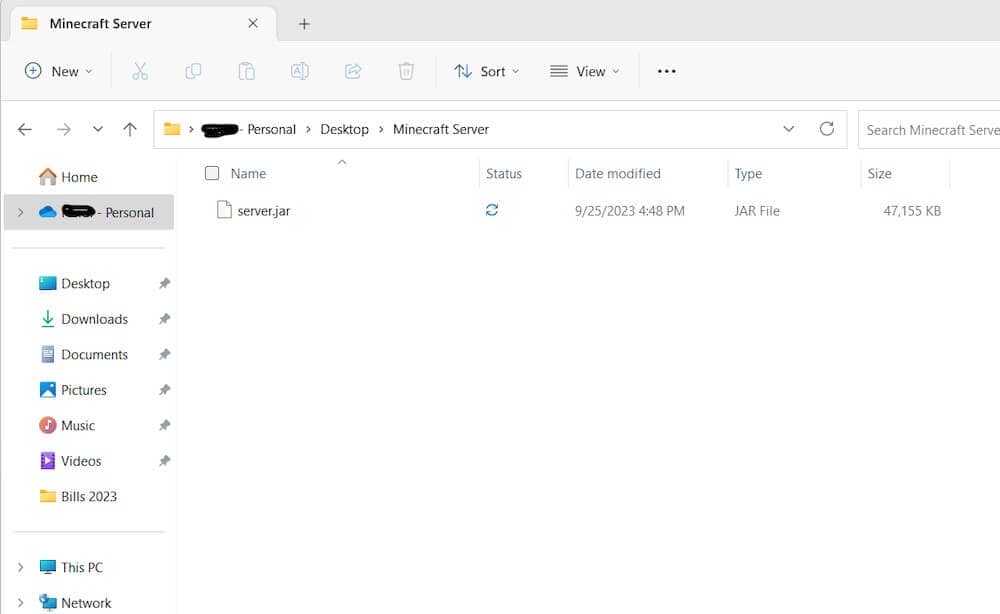The width and height of the screenshot is (1000, 614).
Task: Pin toggle next to Downloads in sidebar
Action: click(164, 319)
